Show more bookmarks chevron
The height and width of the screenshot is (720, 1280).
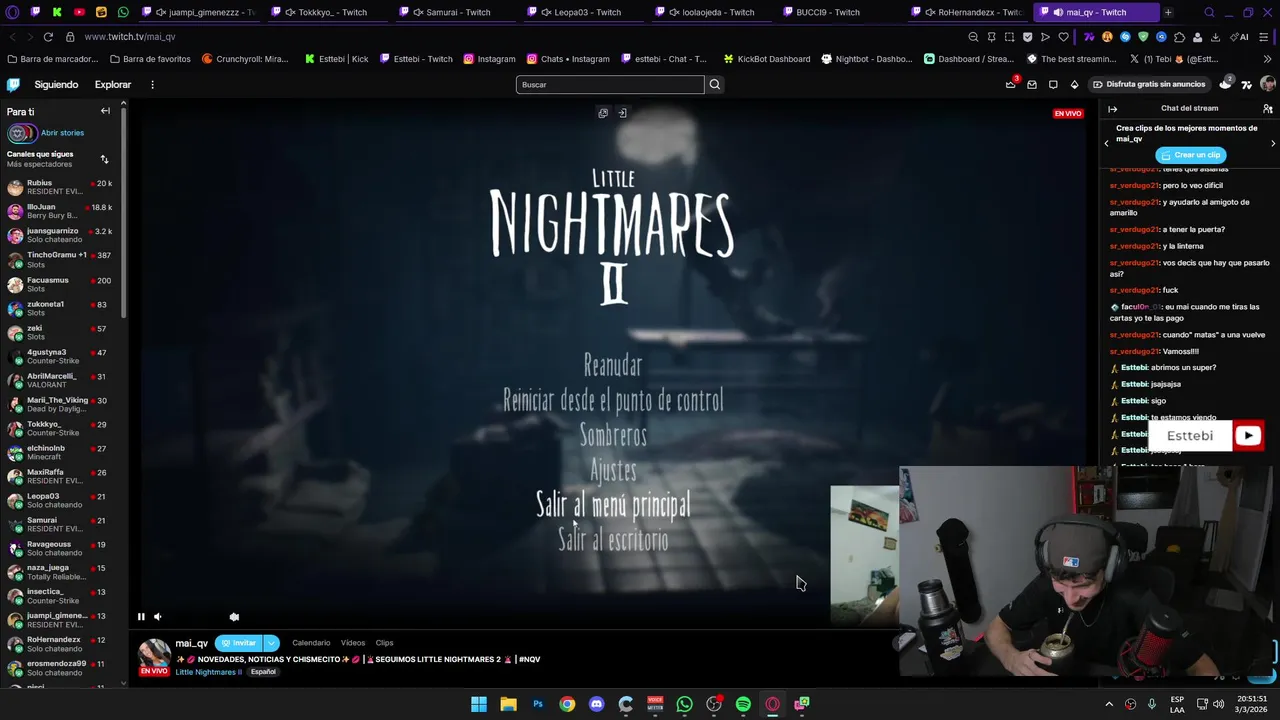click(x=1267, y=59)
